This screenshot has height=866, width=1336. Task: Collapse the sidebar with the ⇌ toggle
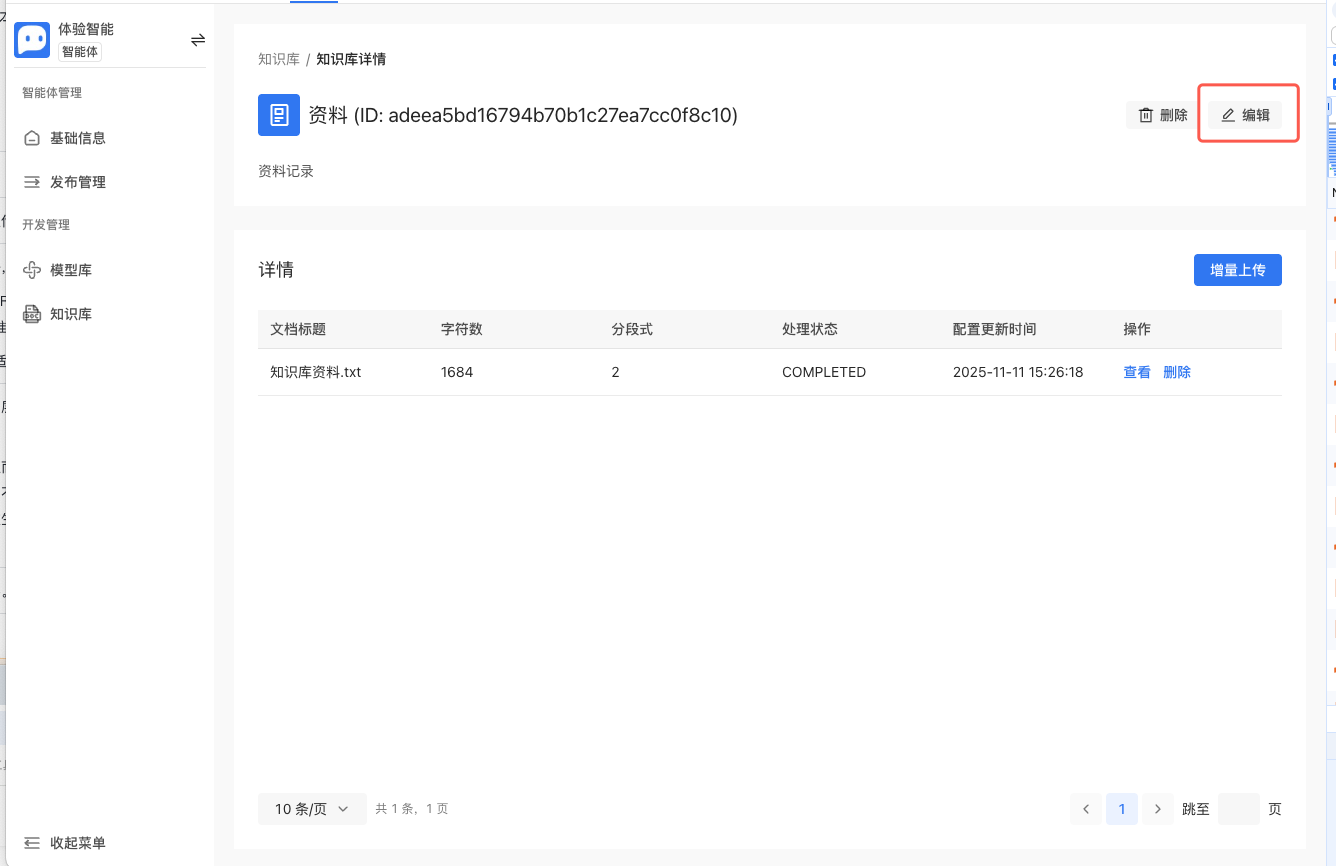click(x=197, y=39)
